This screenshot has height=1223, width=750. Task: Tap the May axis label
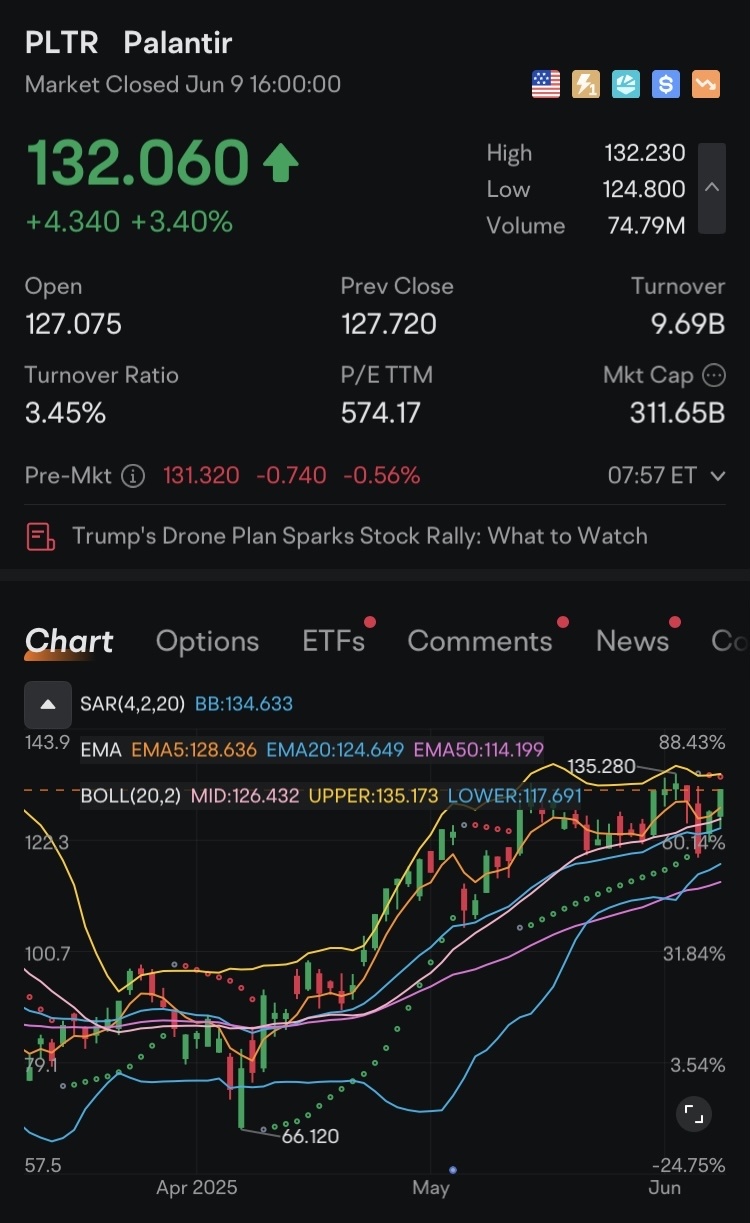click(431, 1188)
